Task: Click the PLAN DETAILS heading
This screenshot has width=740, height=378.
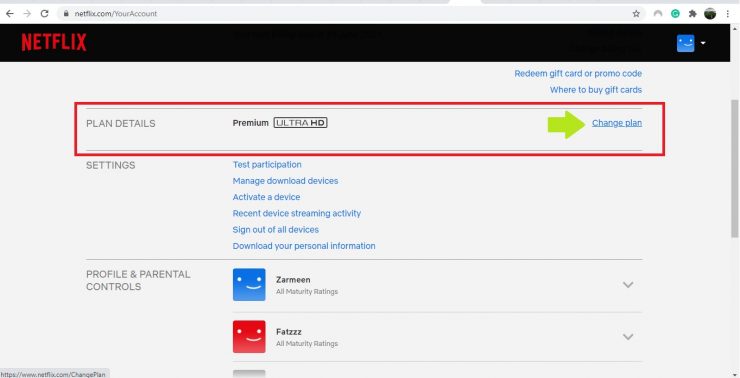Action: click(121, 124)
